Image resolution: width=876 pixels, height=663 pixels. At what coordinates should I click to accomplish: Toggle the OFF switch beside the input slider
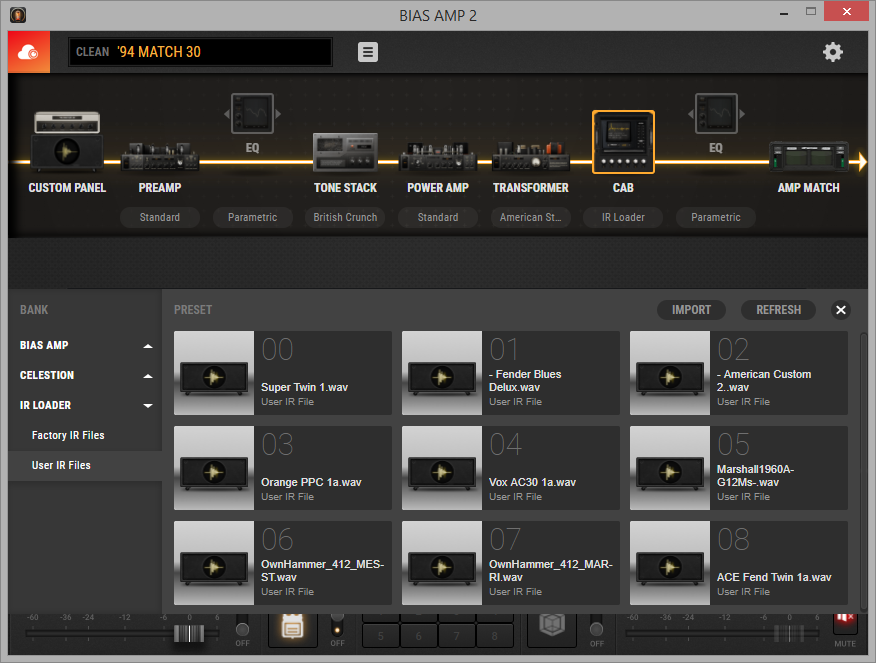tap(242, 629)
